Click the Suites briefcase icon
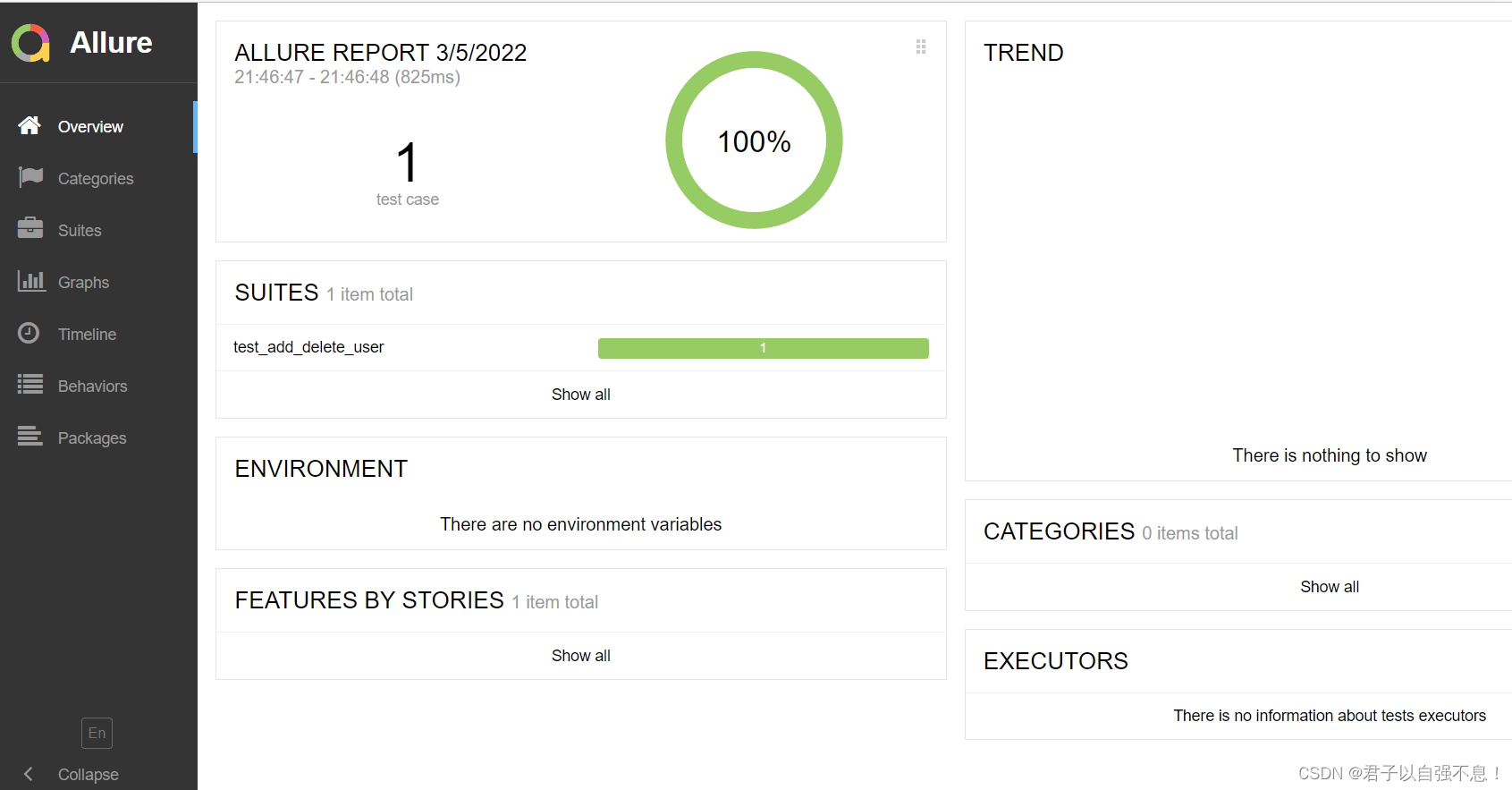The width and height of the screenshot is (1512, 790). tap(30, 228)
